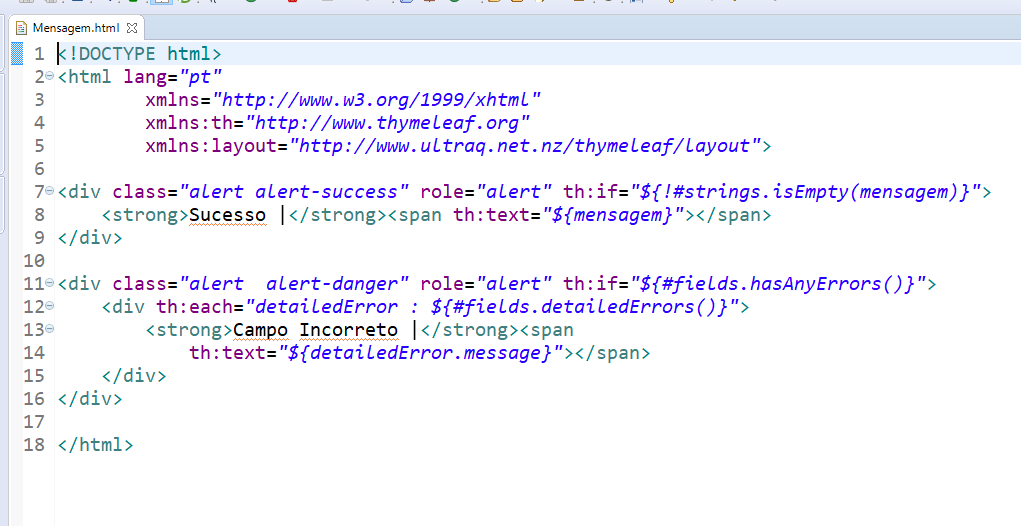1021x526 pixels.
Task: Collapse the strong element fold on line 13
Action: [50, 329]
